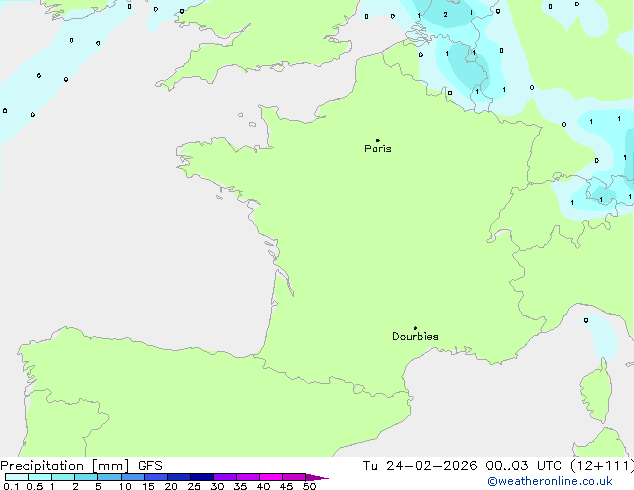Select the 2–5 mm legend color swatch
The height and width of the screenshot is (490, 634).
(x=86, y=477)
